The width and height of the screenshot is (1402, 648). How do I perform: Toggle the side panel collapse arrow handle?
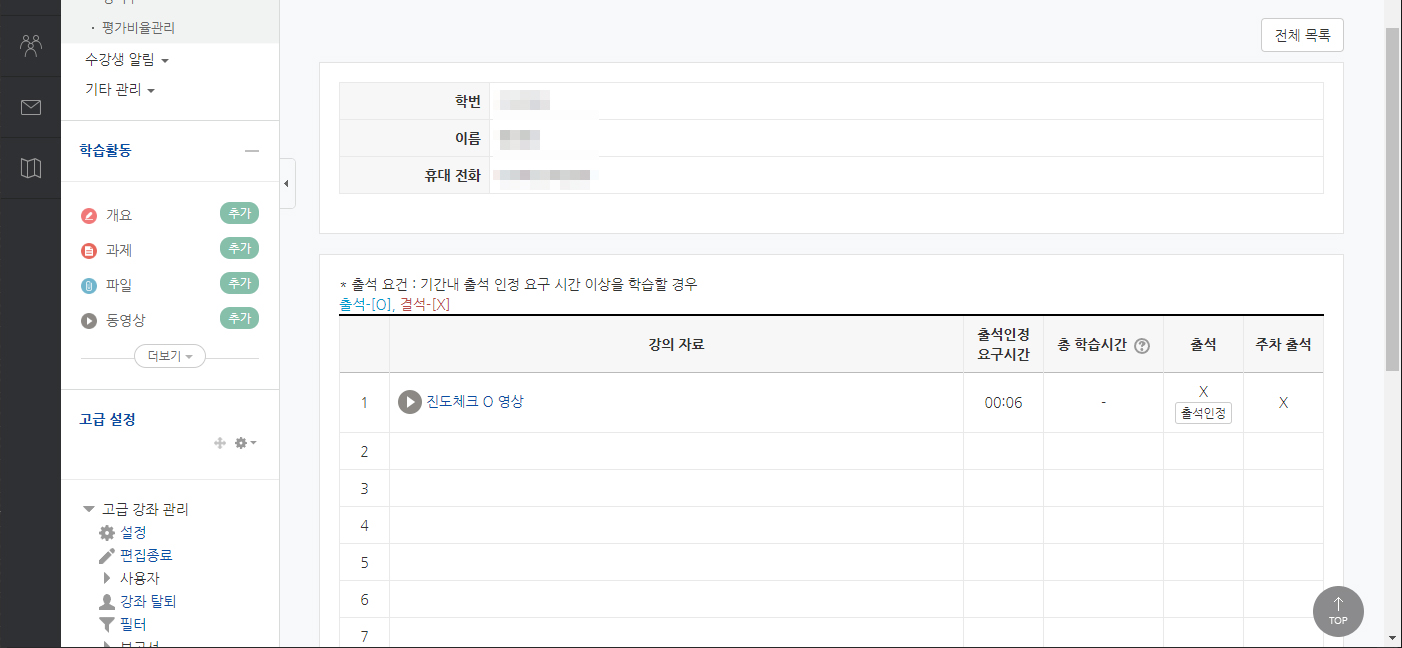click(287, 184)
